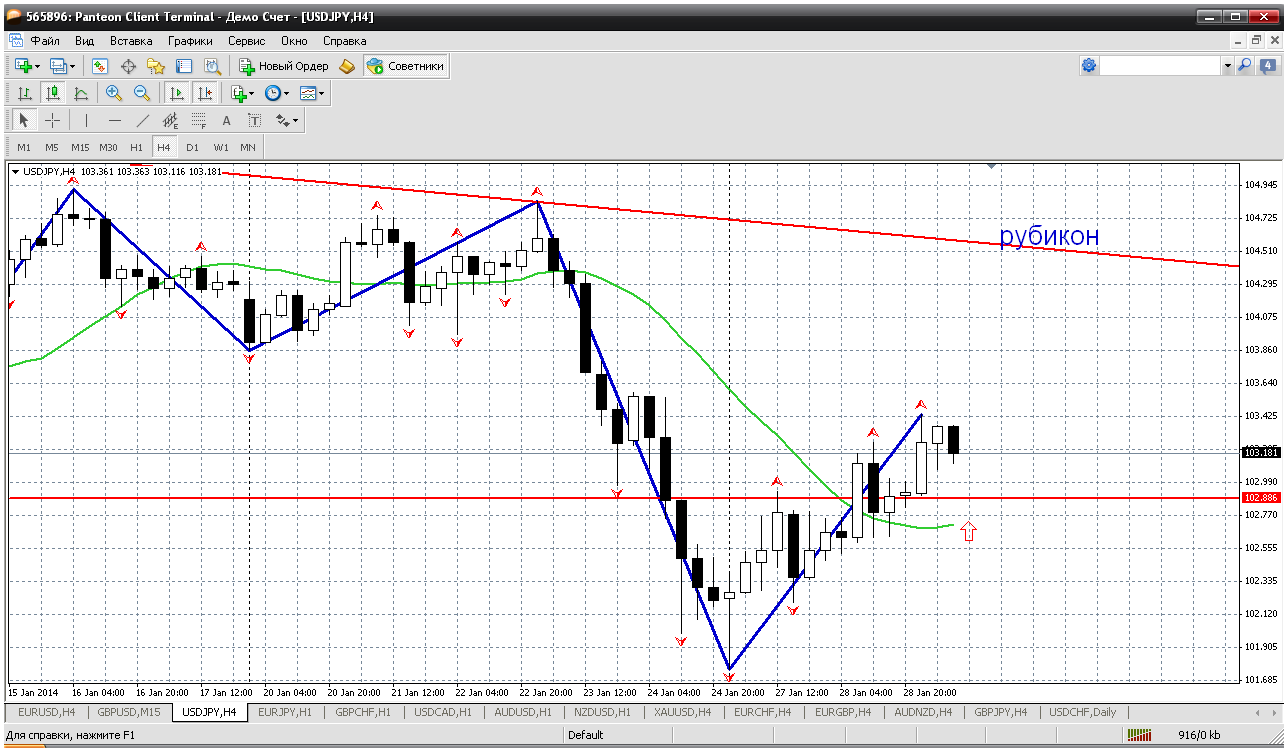Open the periodicity clock dropdown
The height and width of the screenshot is (748, 1288).
[276, 93]
